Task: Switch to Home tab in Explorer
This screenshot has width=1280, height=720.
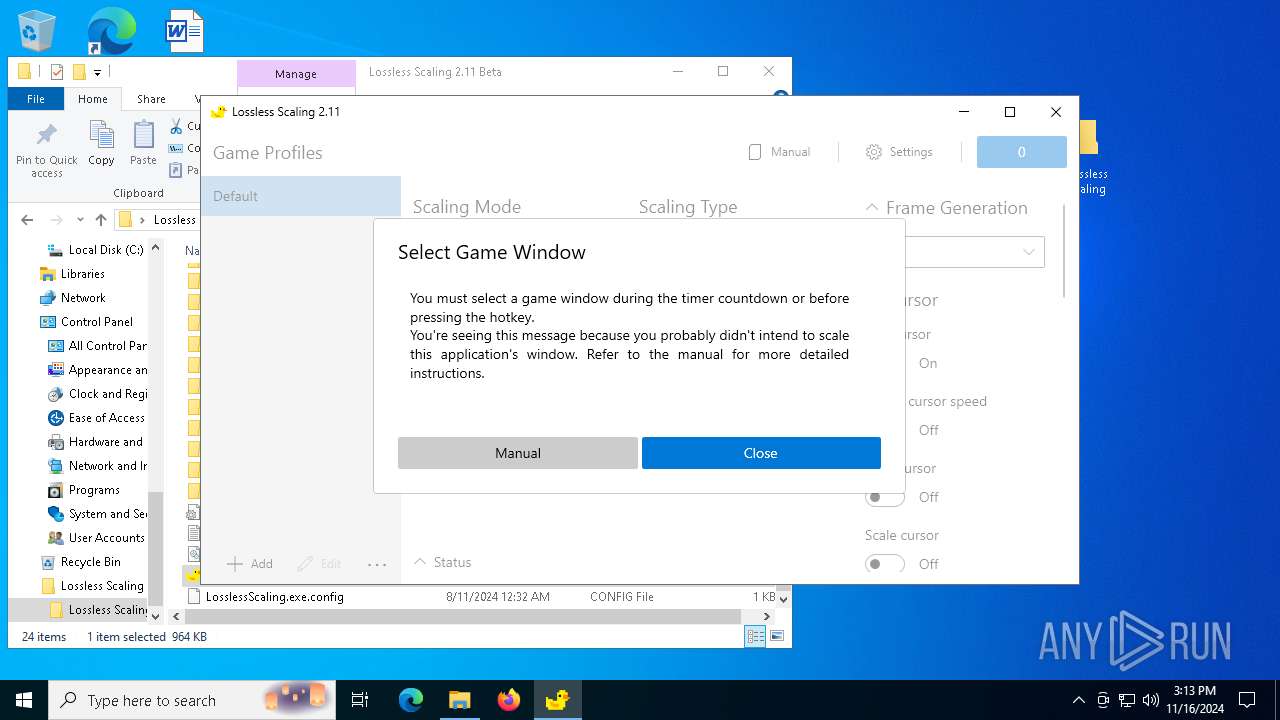Action: (x=92, y=99)
